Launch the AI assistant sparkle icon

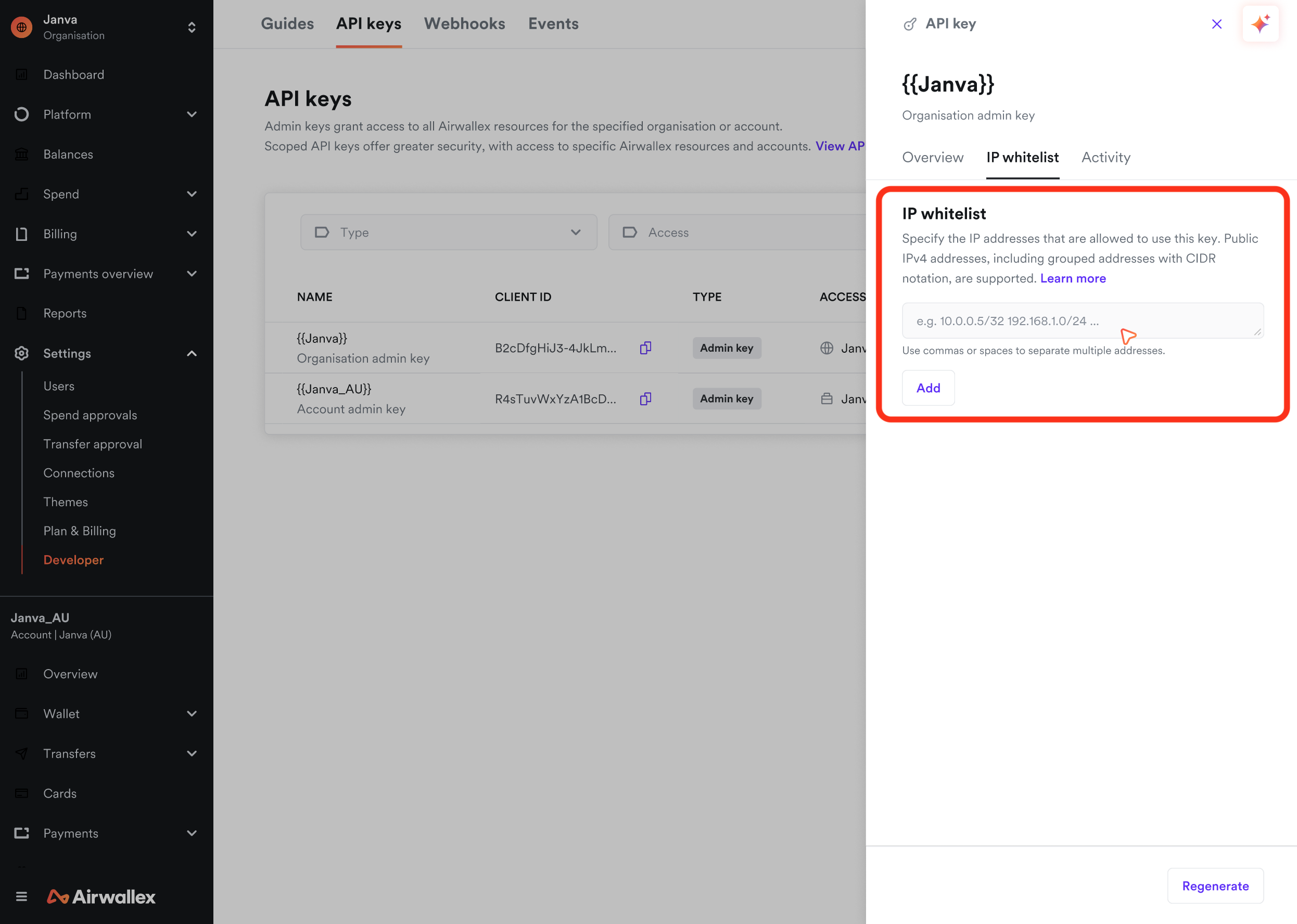(x=1260, y=24)
